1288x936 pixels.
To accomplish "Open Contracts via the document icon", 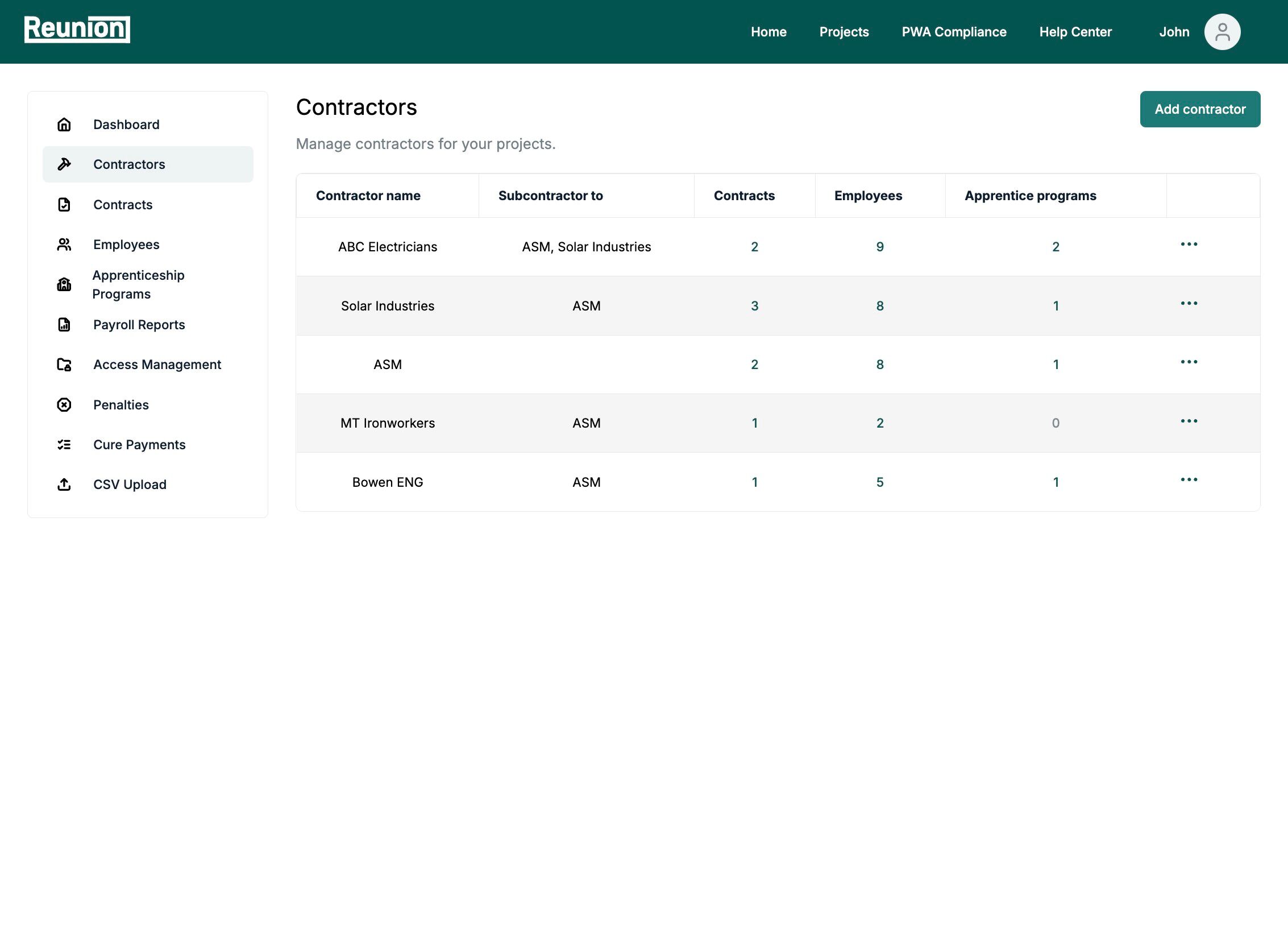I will [64, 204].
